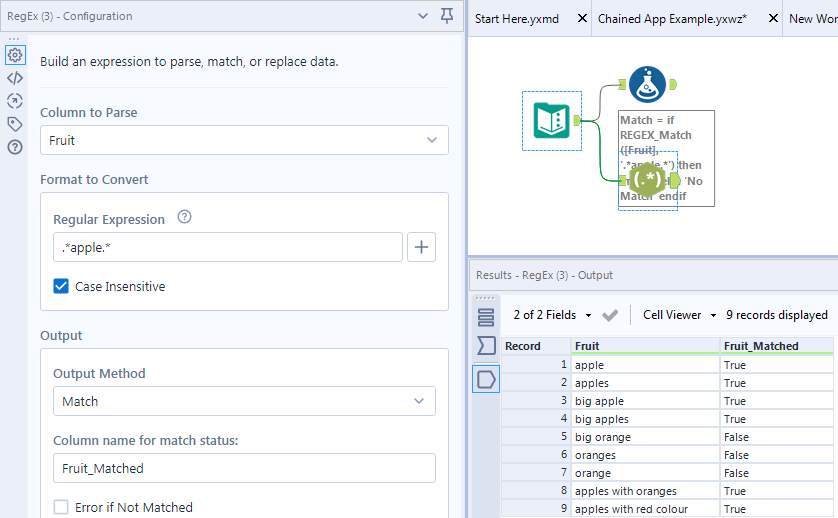The image size is (838, 518).
Task: Switch to Chained App Example.yxwz tab
Action: coord(672,19)
